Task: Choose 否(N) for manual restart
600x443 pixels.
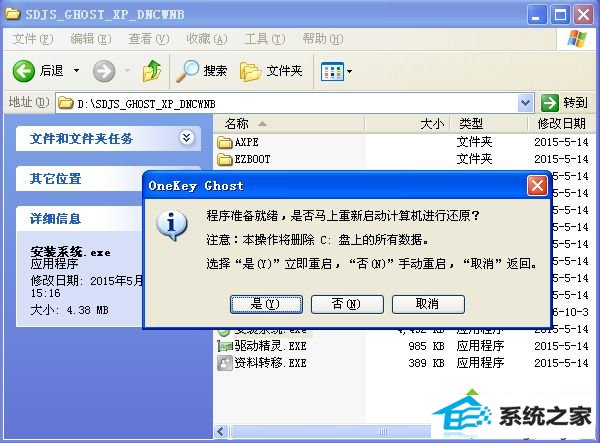Action: pos(347,304)
